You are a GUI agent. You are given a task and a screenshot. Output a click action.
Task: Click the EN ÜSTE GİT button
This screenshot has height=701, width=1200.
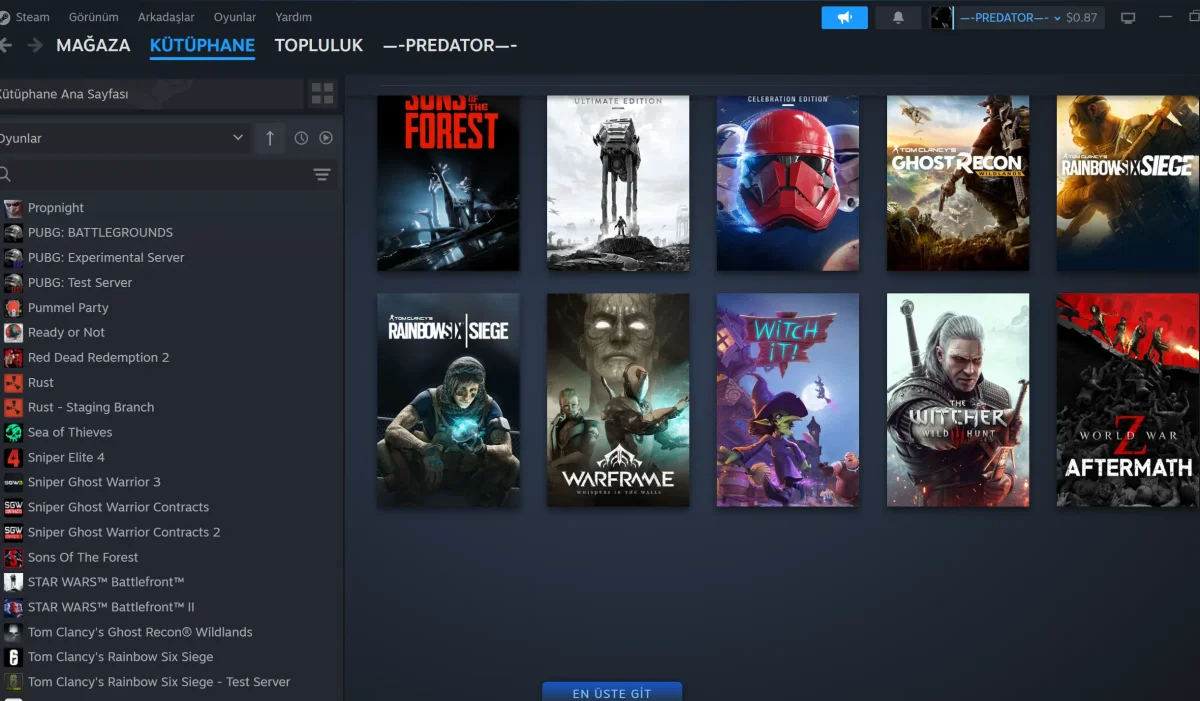611,692
